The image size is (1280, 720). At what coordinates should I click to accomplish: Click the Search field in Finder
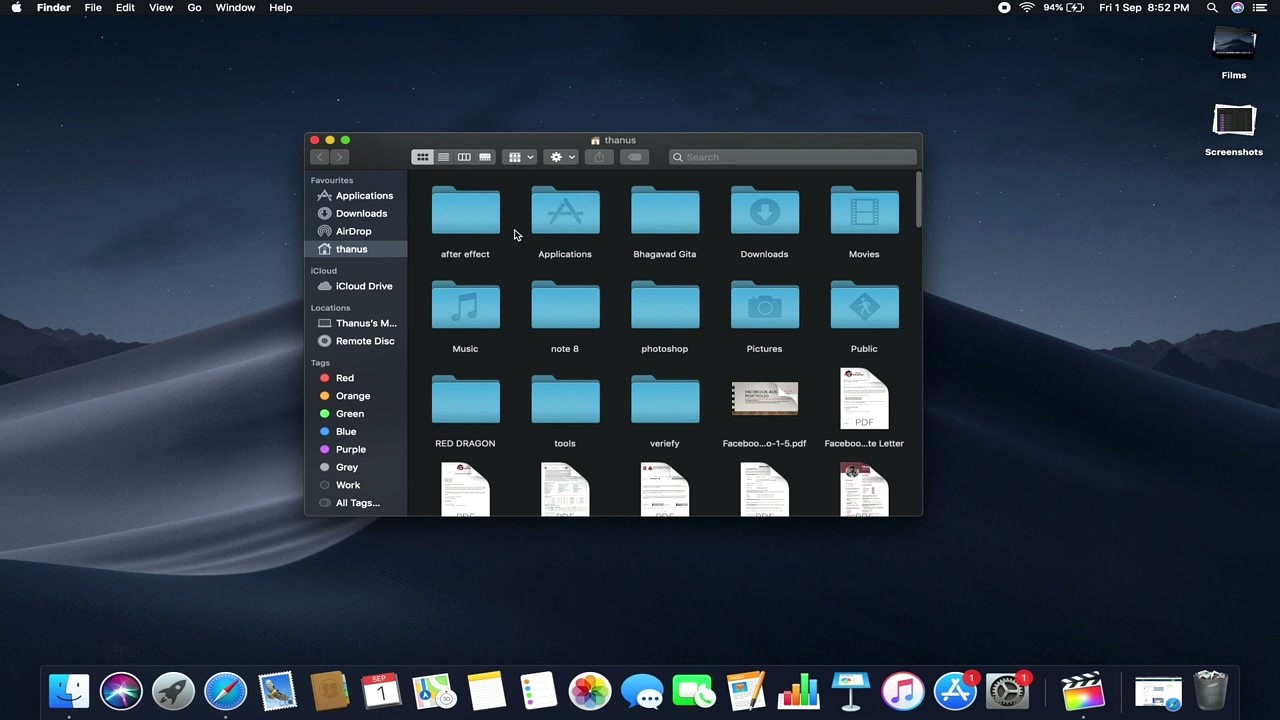pyautogui.click(x=792, y=157)
